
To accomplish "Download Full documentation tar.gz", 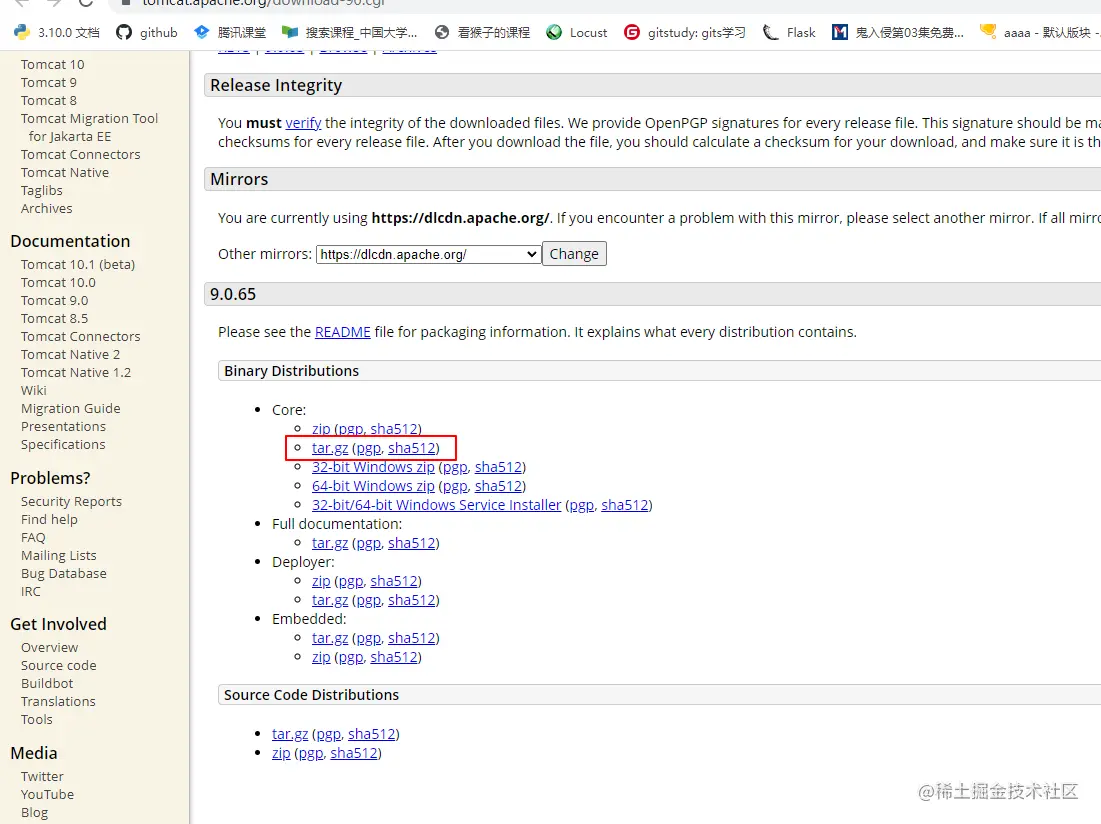I will [x=330, y=543].
